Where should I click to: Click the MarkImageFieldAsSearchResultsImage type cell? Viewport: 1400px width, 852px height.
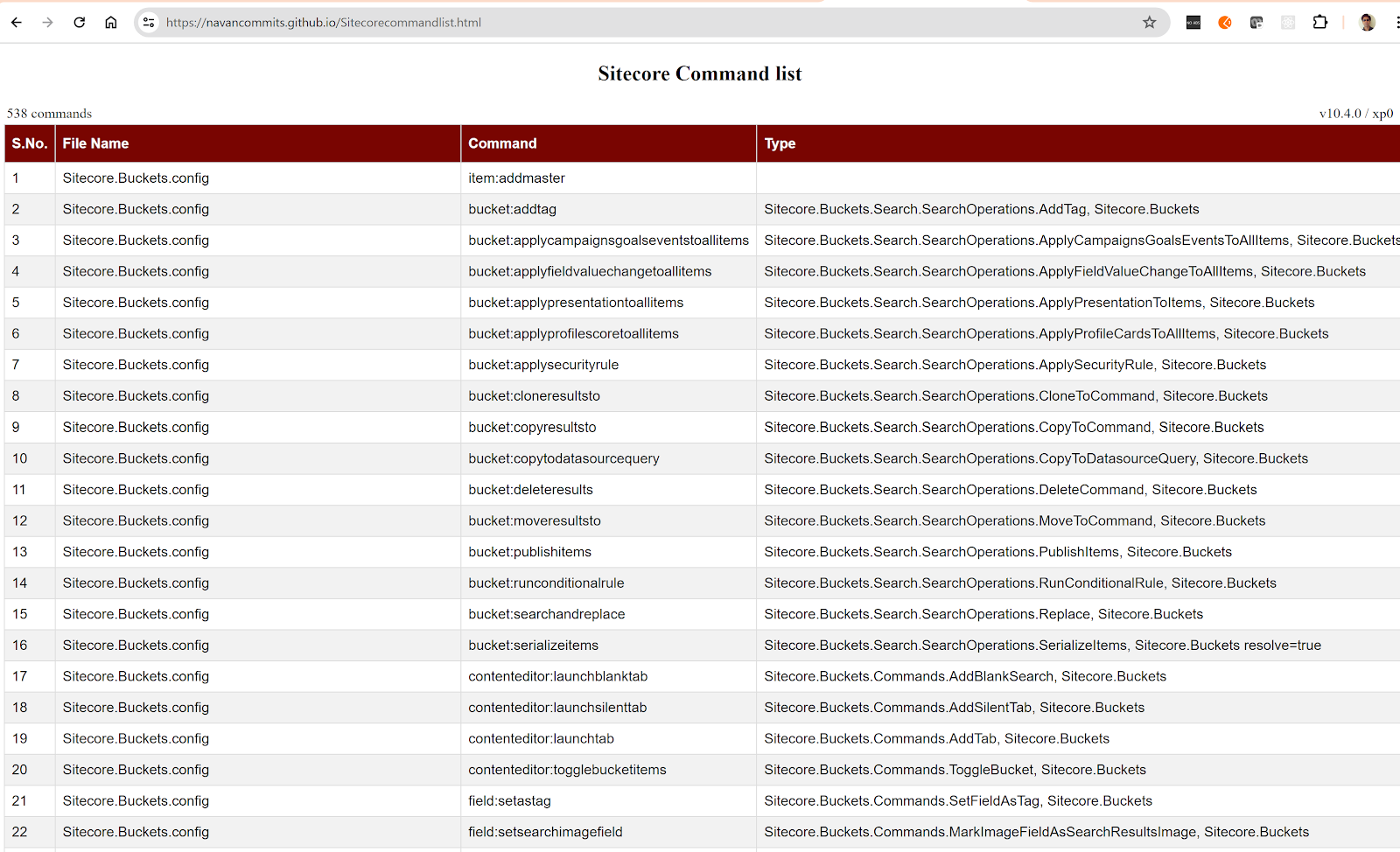1079,832
